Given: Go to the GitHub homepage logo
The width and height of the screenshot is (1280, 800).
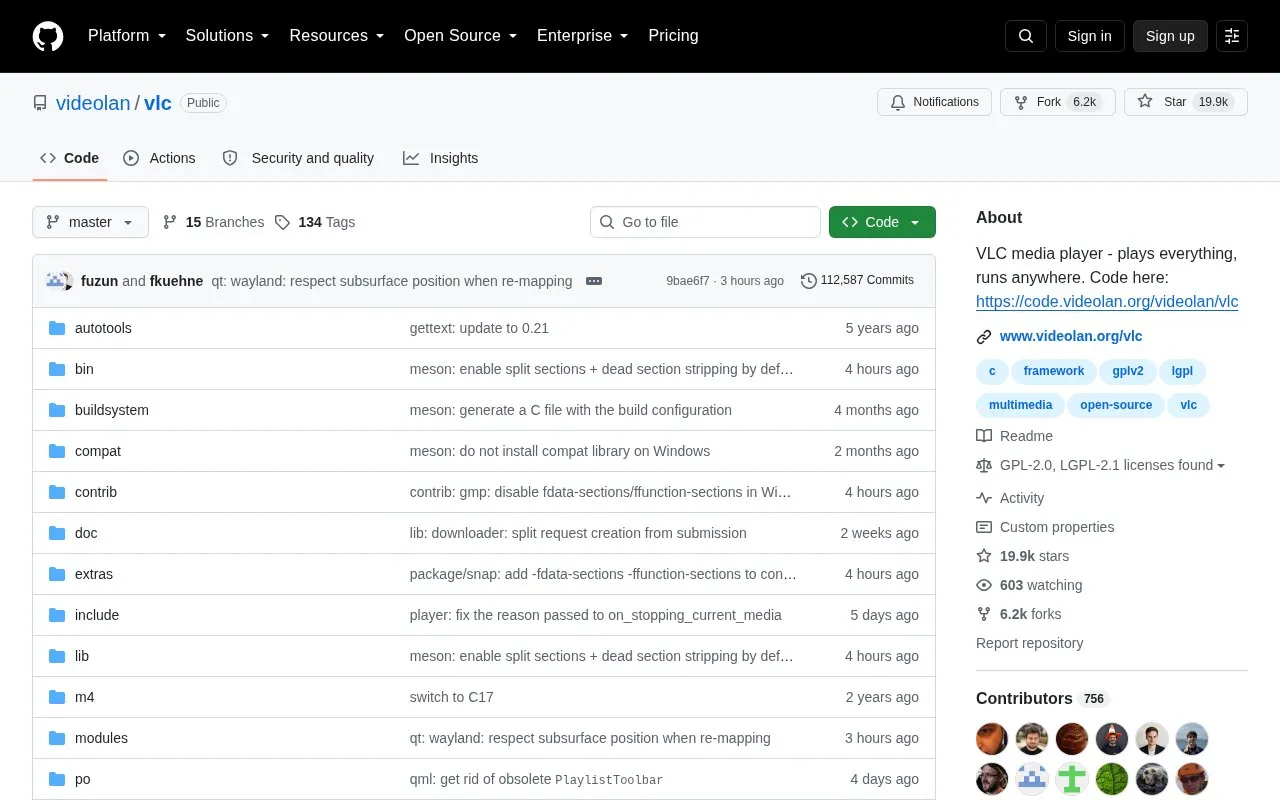Looking at the screenshot, I should coord(48,36).
